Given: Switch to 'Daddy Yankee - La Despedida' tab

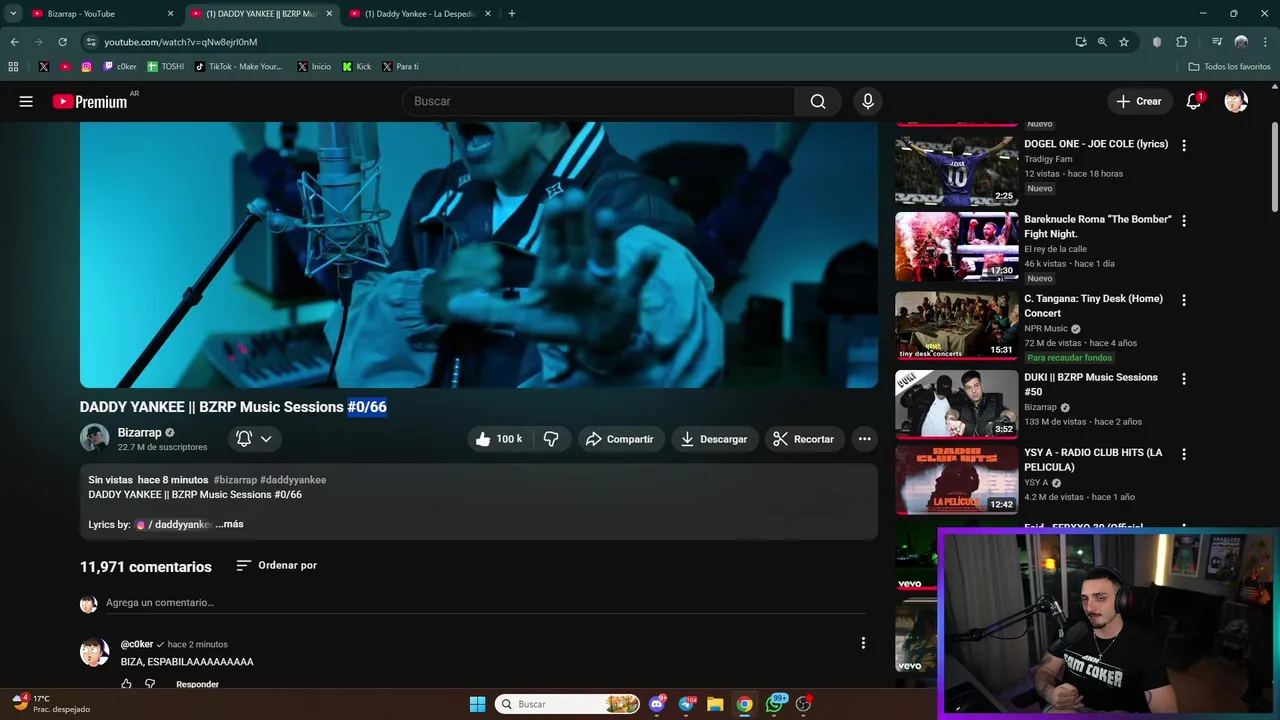Looking at the screenshot, I should 420,14.
